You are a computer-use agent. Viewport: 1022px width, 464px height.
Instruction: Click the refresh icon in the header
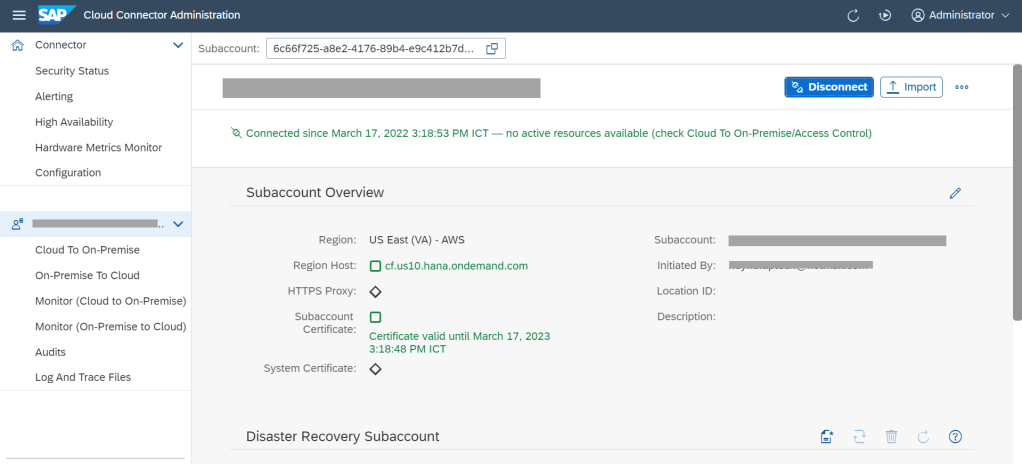[853, 15]
